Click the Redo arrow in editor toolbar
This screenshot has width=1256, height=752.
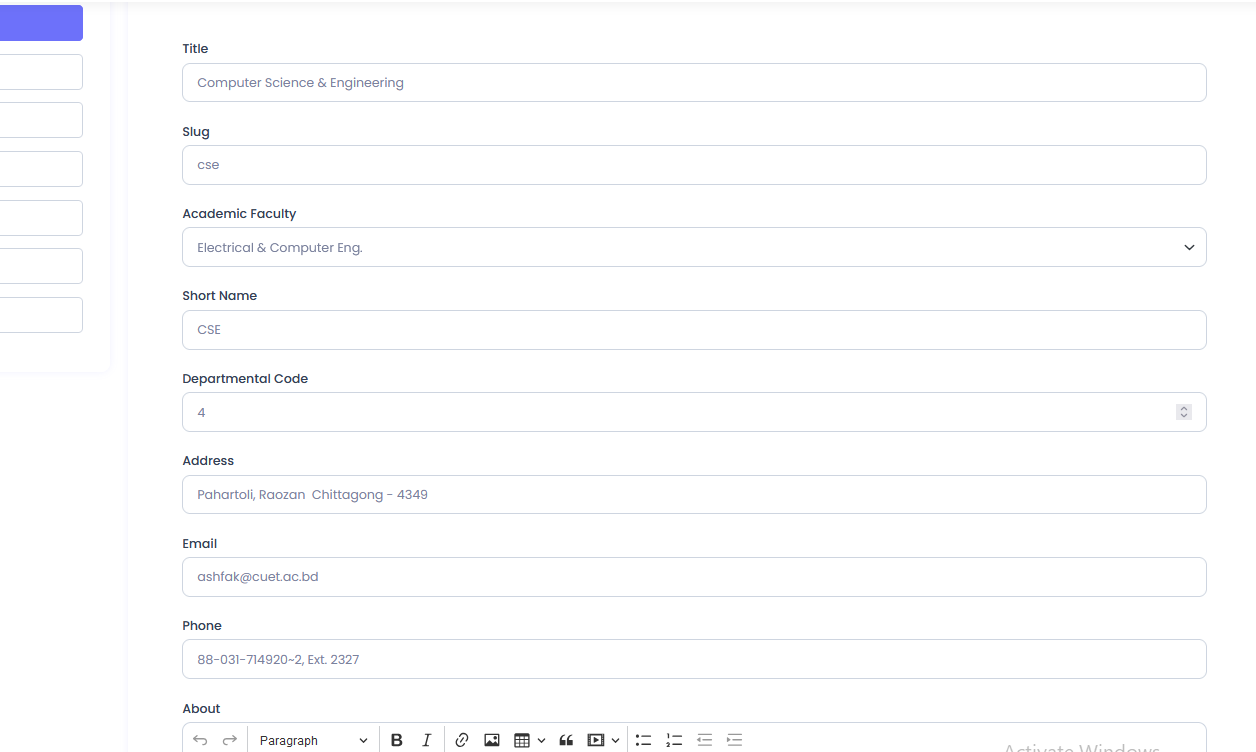[230, 740]
